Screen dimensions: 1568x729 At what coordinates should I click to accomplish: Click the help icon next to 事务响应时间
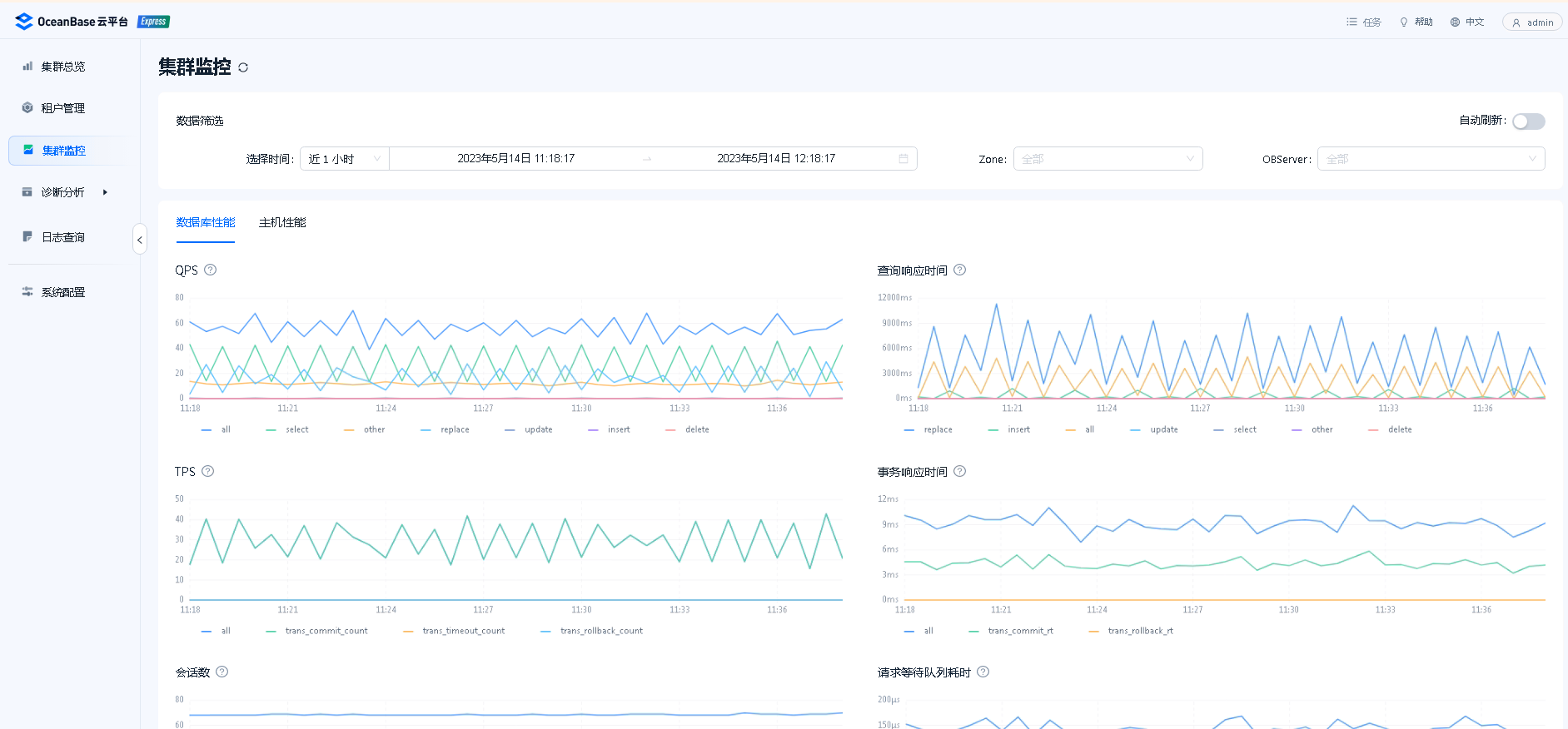pyautogui.click(x=959, y=471)
